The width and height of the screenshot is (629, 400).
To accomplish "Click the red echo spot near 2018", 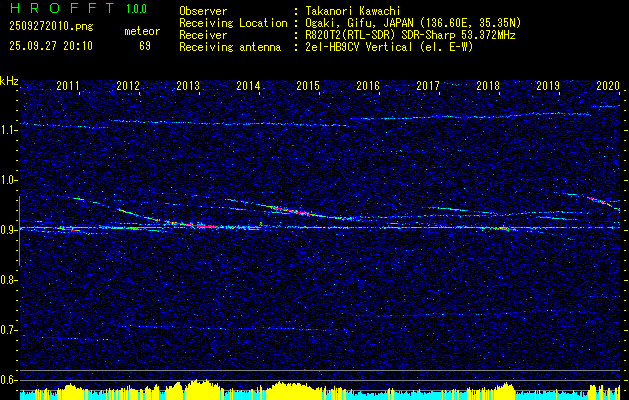I will (505, 229).
